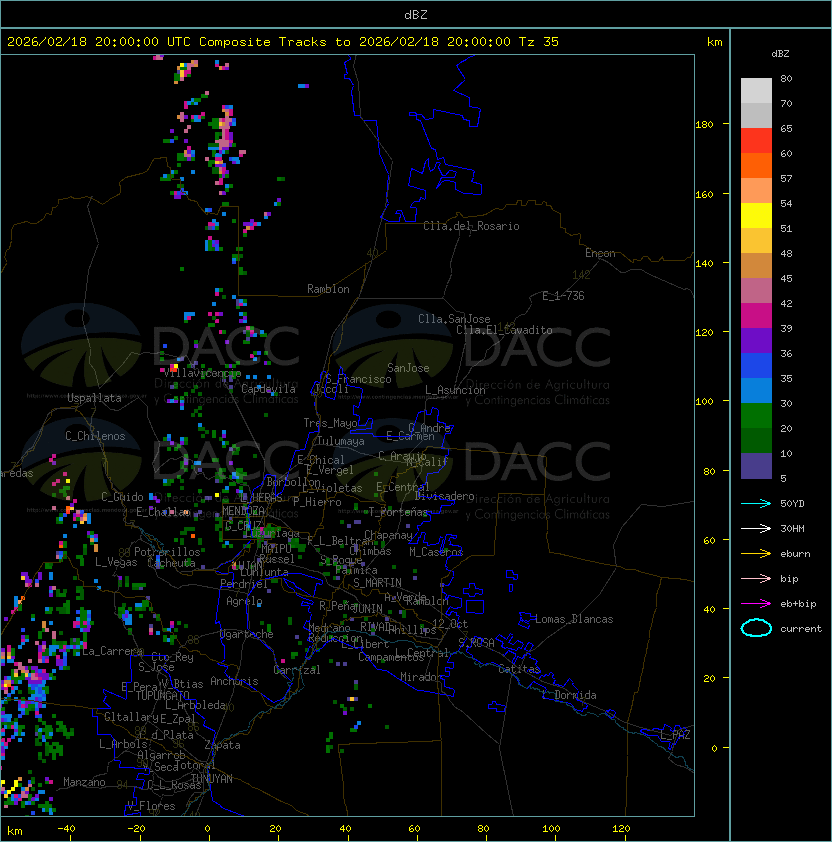Click the 'TUNUYAN' place label
The height and width of the screenshot is (842, 832).
[x=212, y=779]
